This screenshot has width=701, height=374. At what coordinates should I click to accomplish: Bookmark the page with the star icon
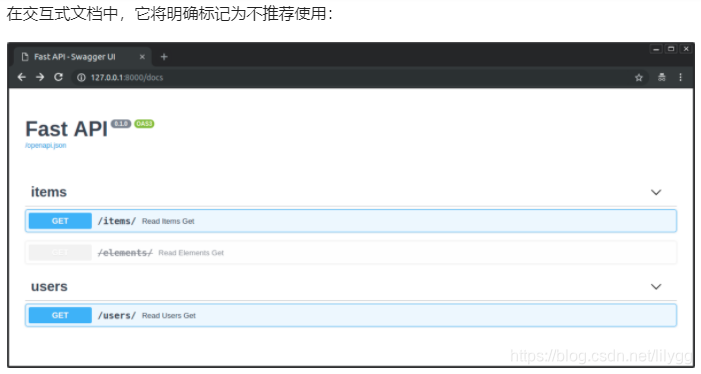(638, 78)
